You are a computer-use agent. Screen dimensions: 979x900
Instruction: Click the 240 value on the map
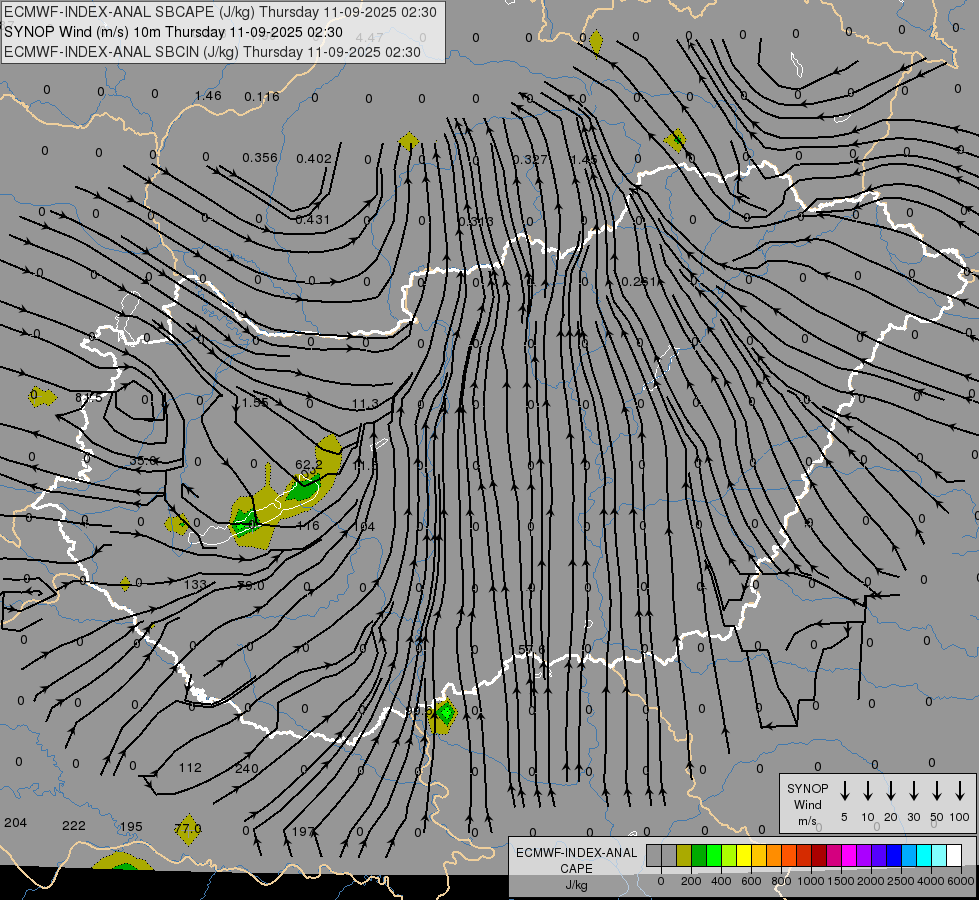[247, 768]
